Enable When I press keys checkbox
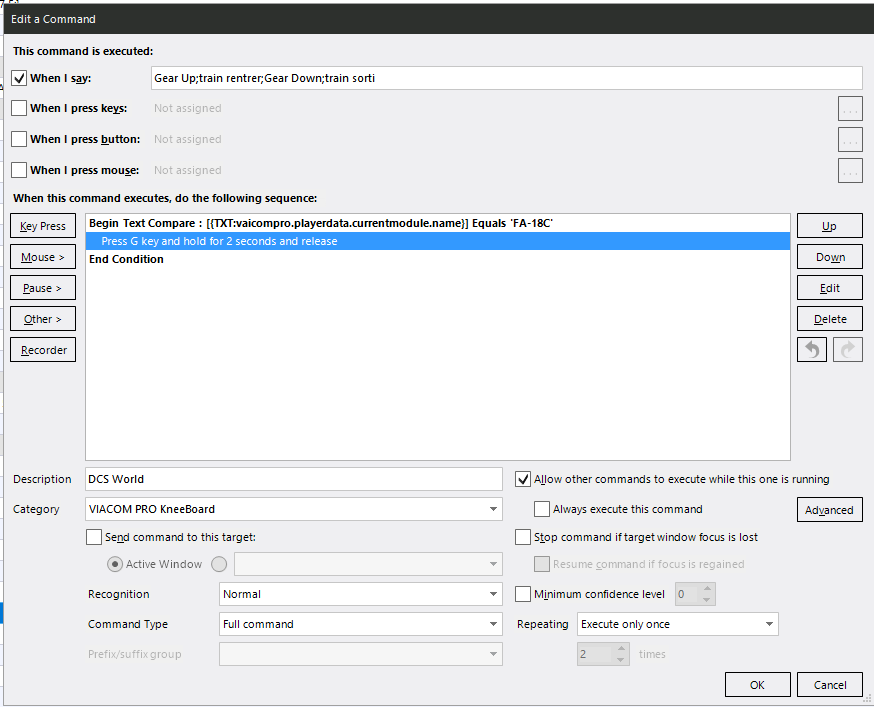 click(19, 108)
